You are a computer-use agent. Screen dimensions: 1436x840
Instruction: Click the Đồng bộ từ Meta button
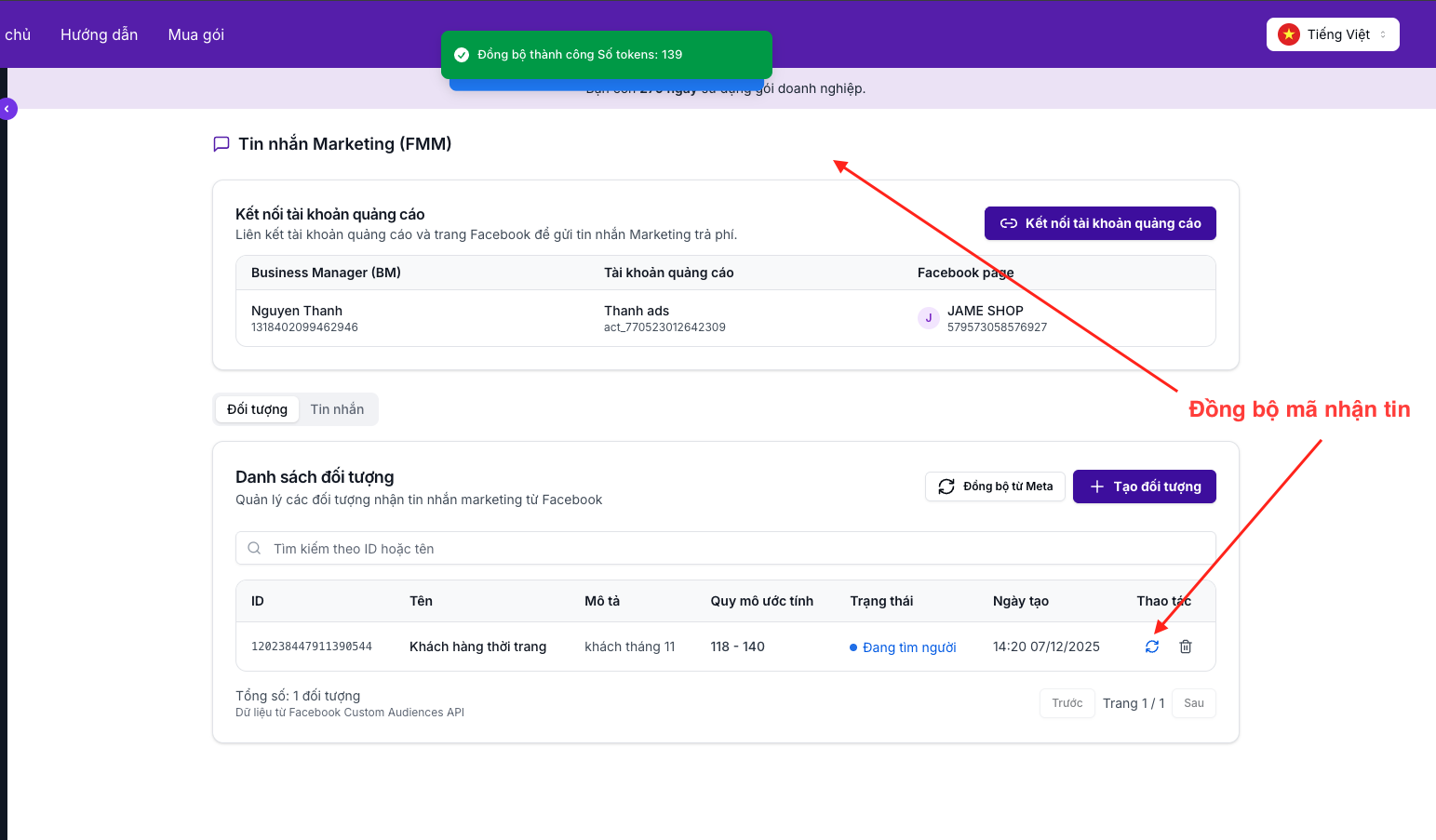[x=995, y=487]
